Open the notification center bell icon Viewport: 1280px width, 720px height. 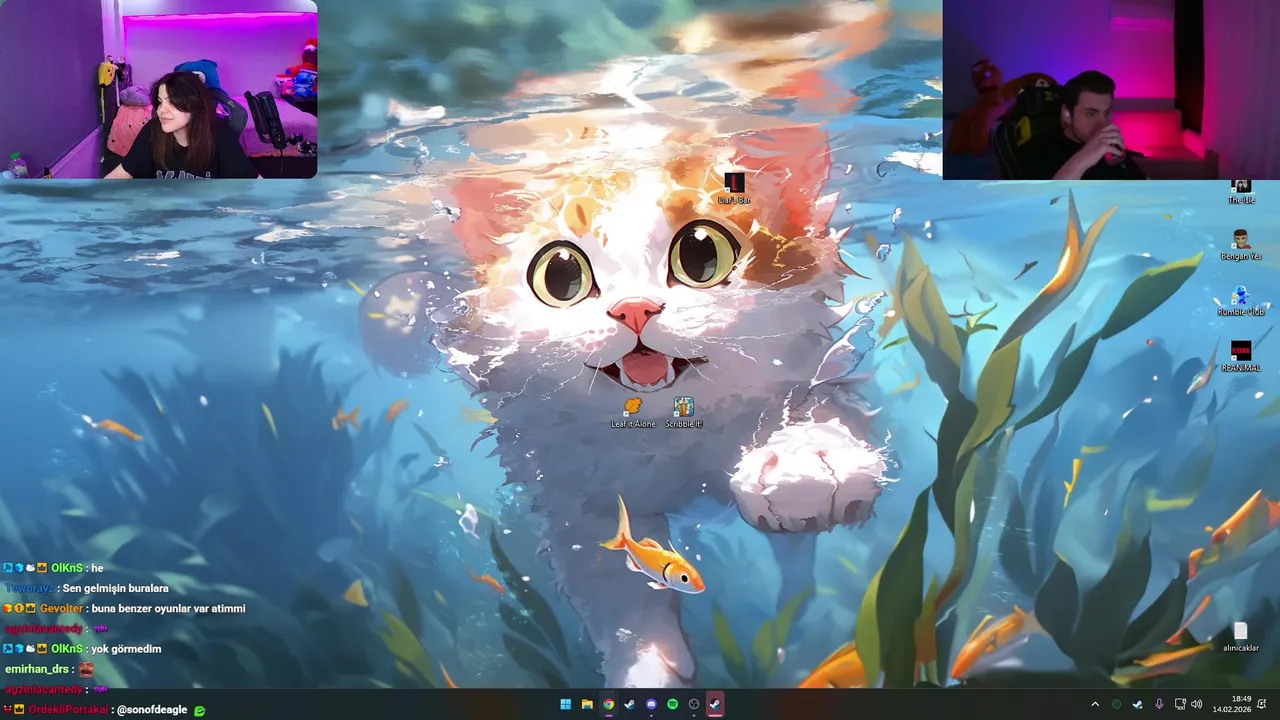(x=1262, y=704)
